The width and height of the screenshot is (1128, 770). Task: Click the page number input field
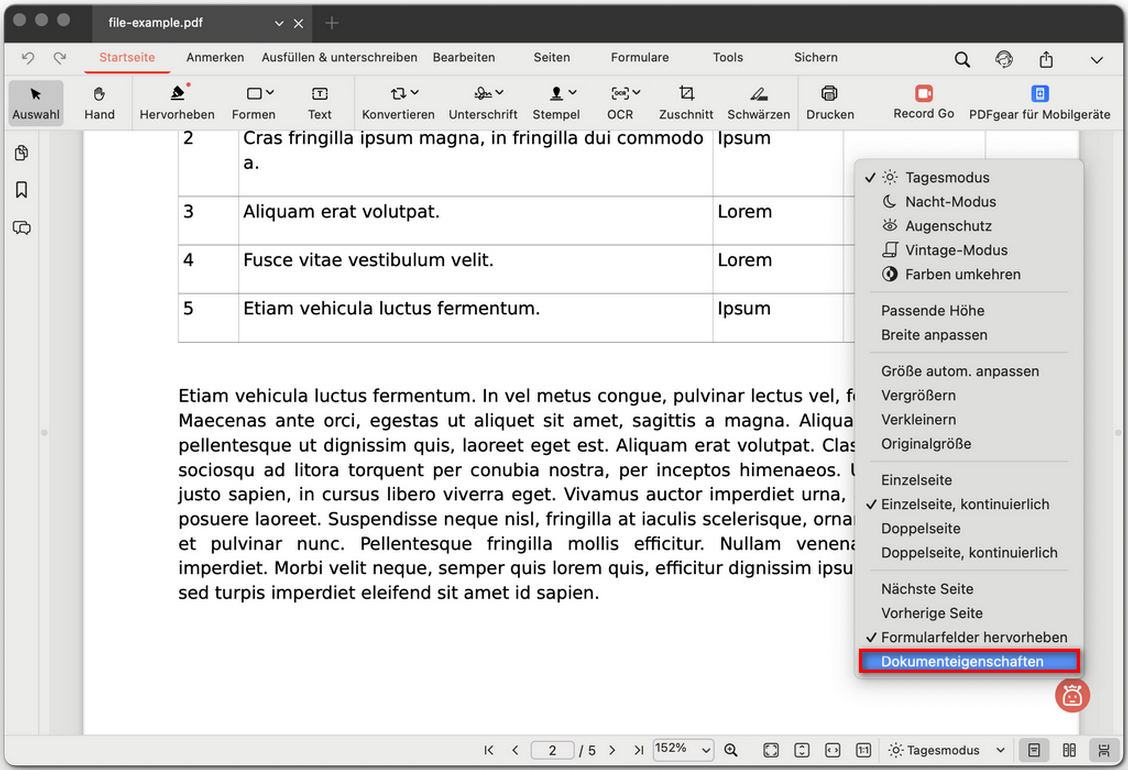tap(553, 750)
